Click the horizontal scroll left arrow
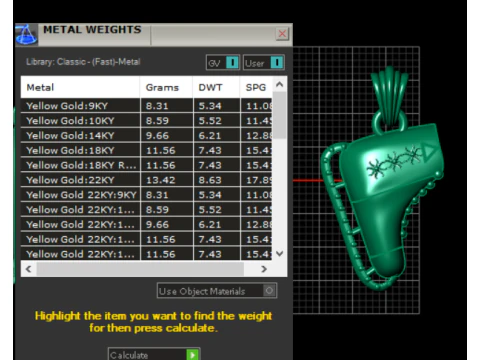Image resolution: width=480 pixels, height=360 pixels. [x=29, y=269]
